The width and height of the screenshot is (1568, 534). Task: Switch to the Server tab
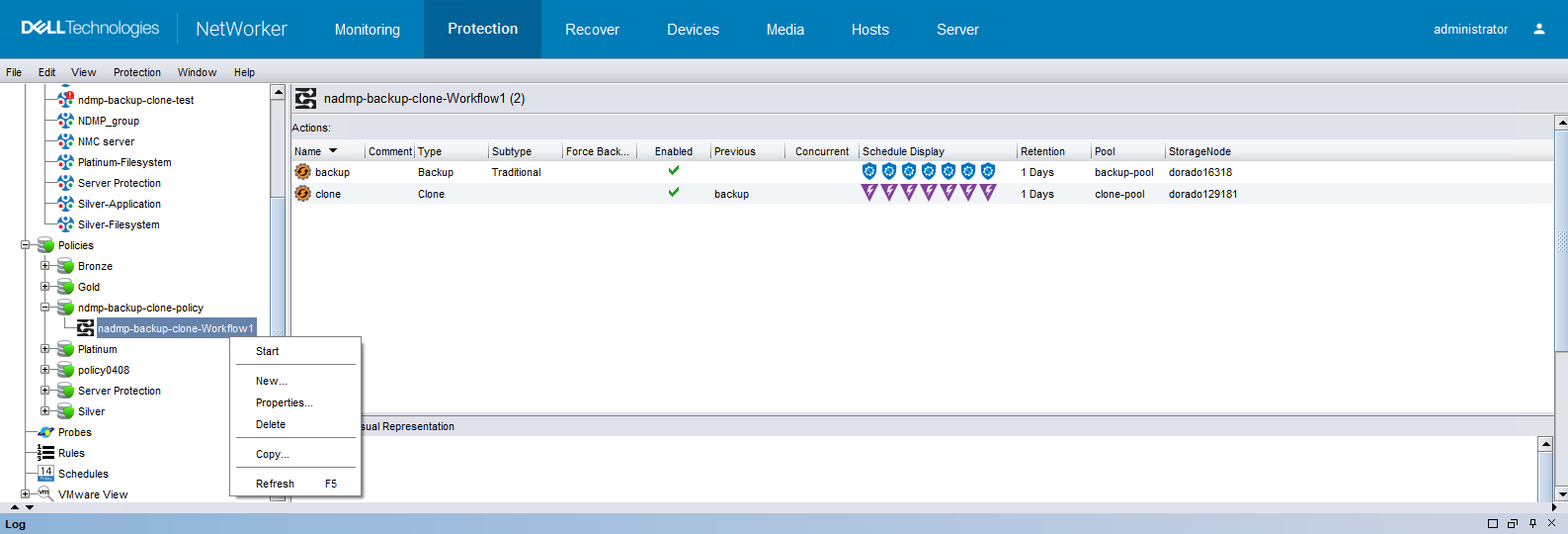(957, 30)
